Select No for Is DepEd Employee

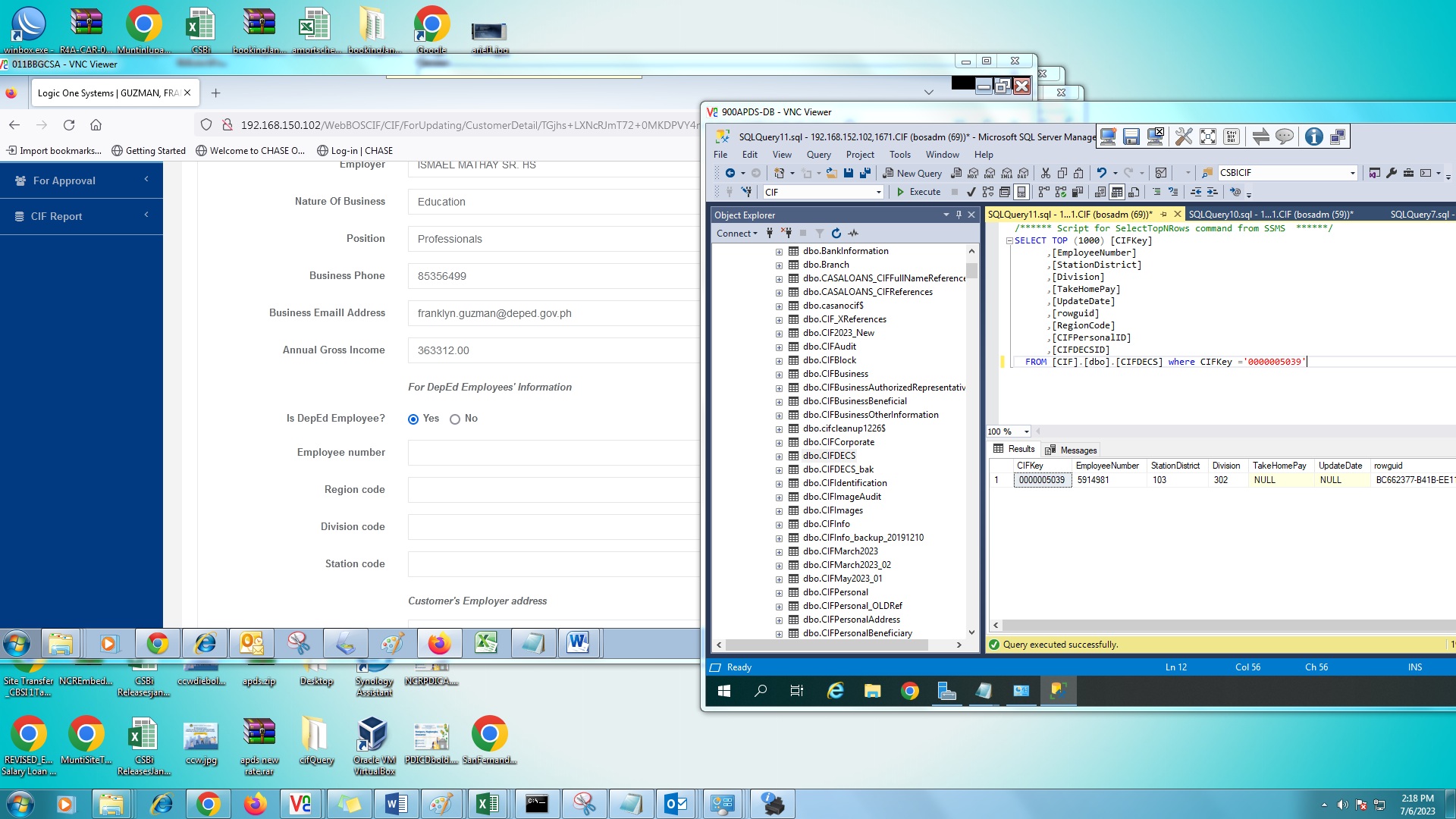[455, 419]
